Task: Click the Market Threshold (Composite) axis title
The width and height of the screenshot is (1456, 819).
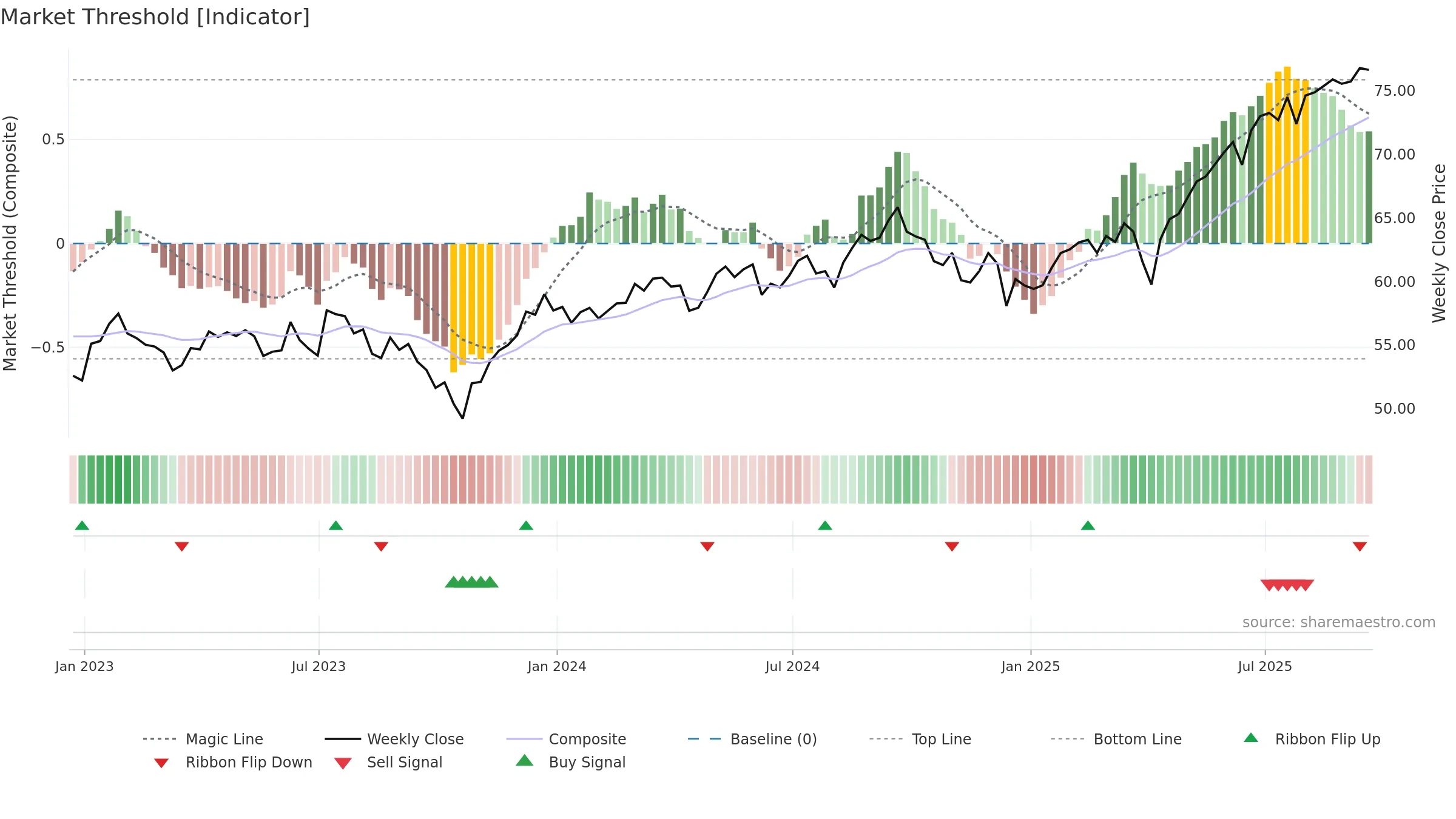Action: pyautogui.click(x=10, y=243)
